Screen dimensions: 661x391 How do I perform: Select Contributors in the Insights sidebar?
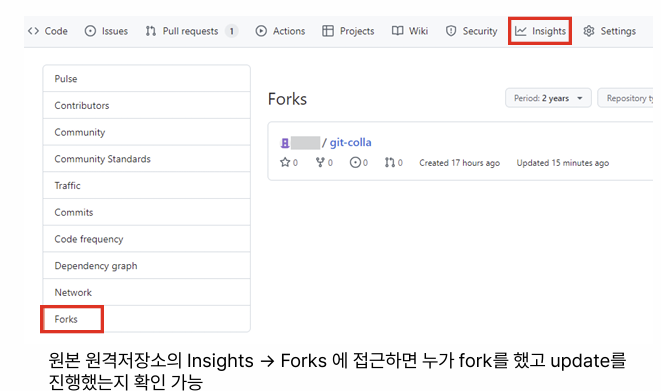pos(146,105)
